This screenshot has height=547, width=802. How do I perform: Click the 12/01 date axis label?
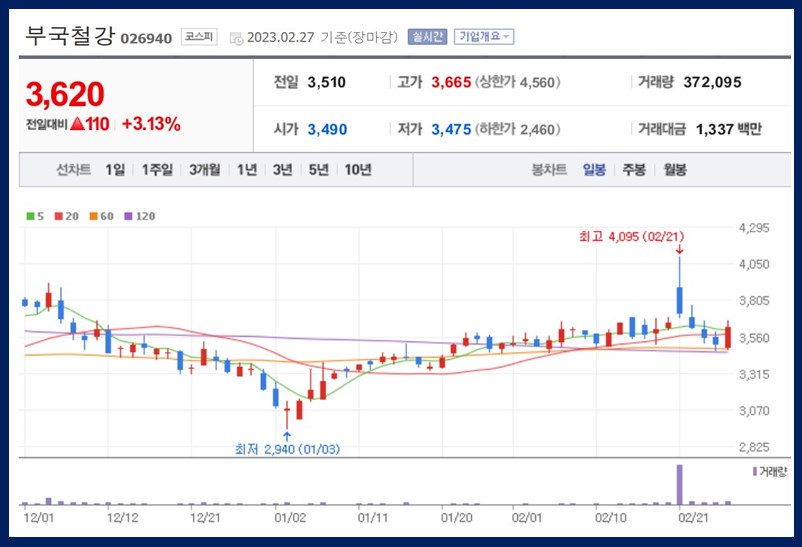[38, 518]
